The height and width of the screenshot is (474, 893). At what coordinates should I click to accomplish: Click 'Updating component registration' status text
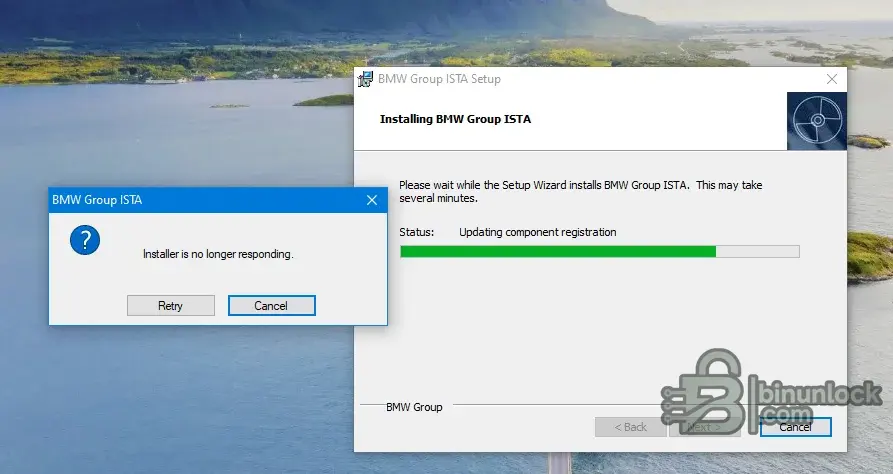(x=538, y=232)
